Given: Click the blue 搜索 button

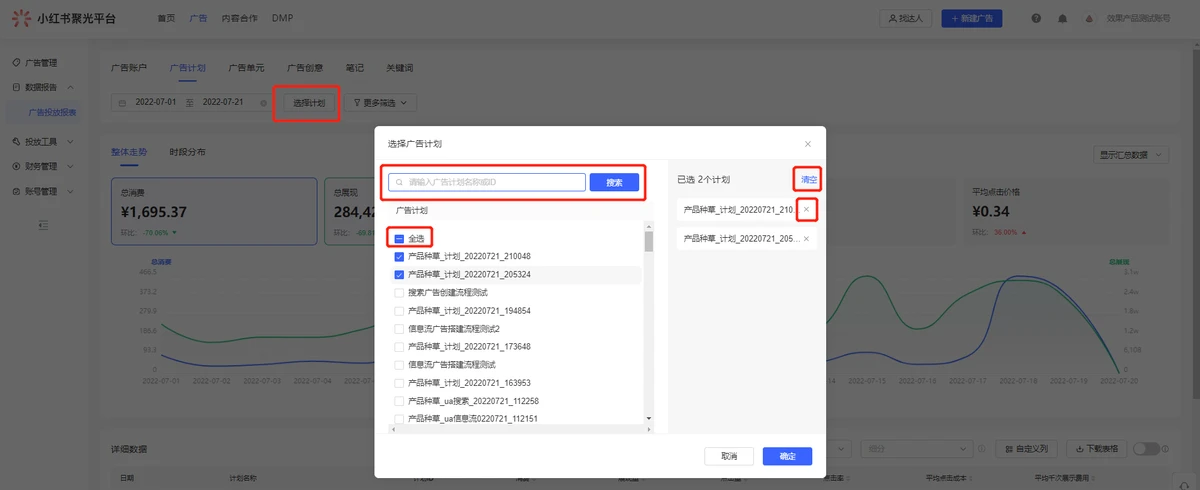Looking at the screenshot, I should (614, 183).
